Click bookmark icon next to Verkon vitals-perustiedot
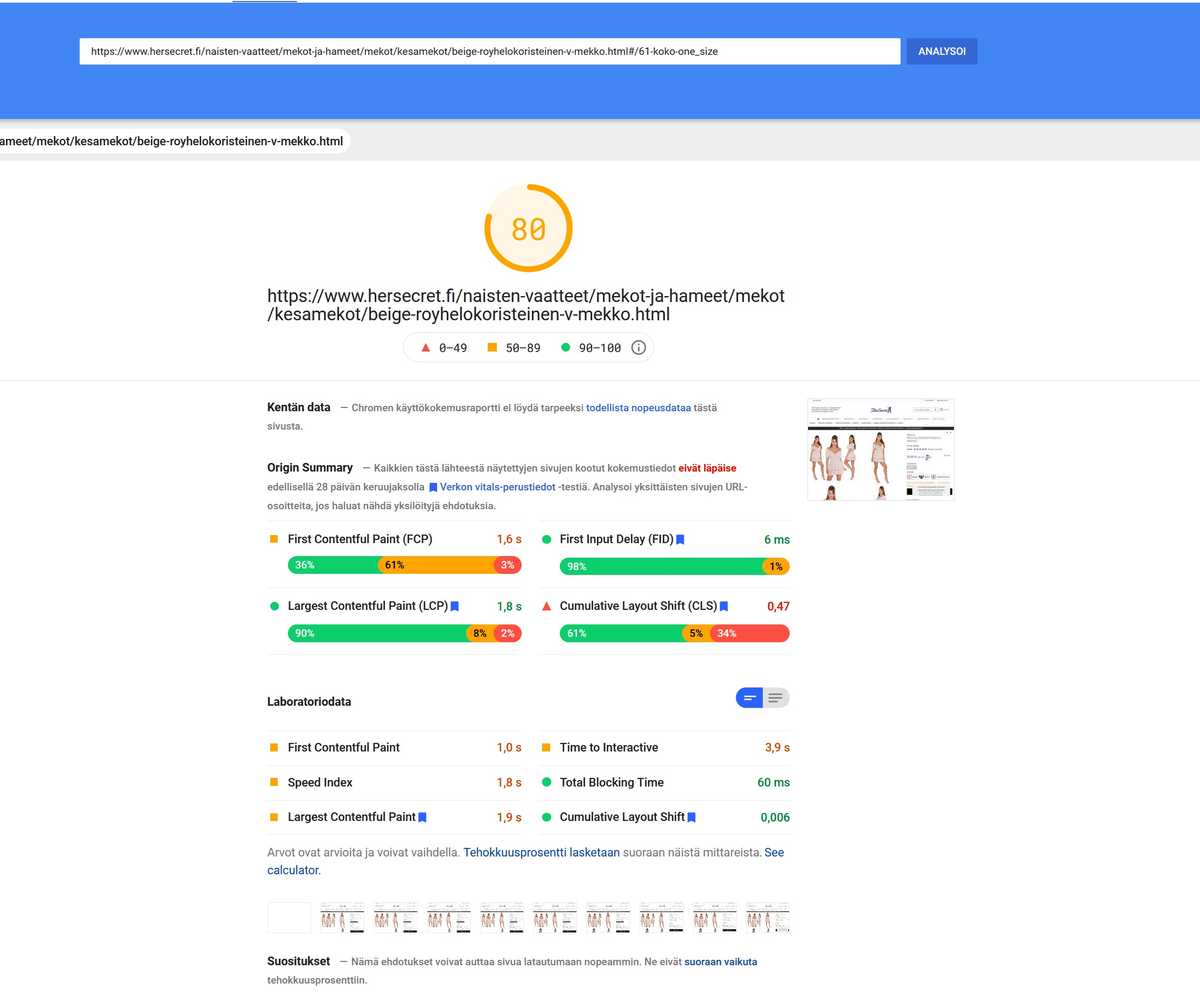The height and width of the screenshot is (998, 1200). coord(433,487)
